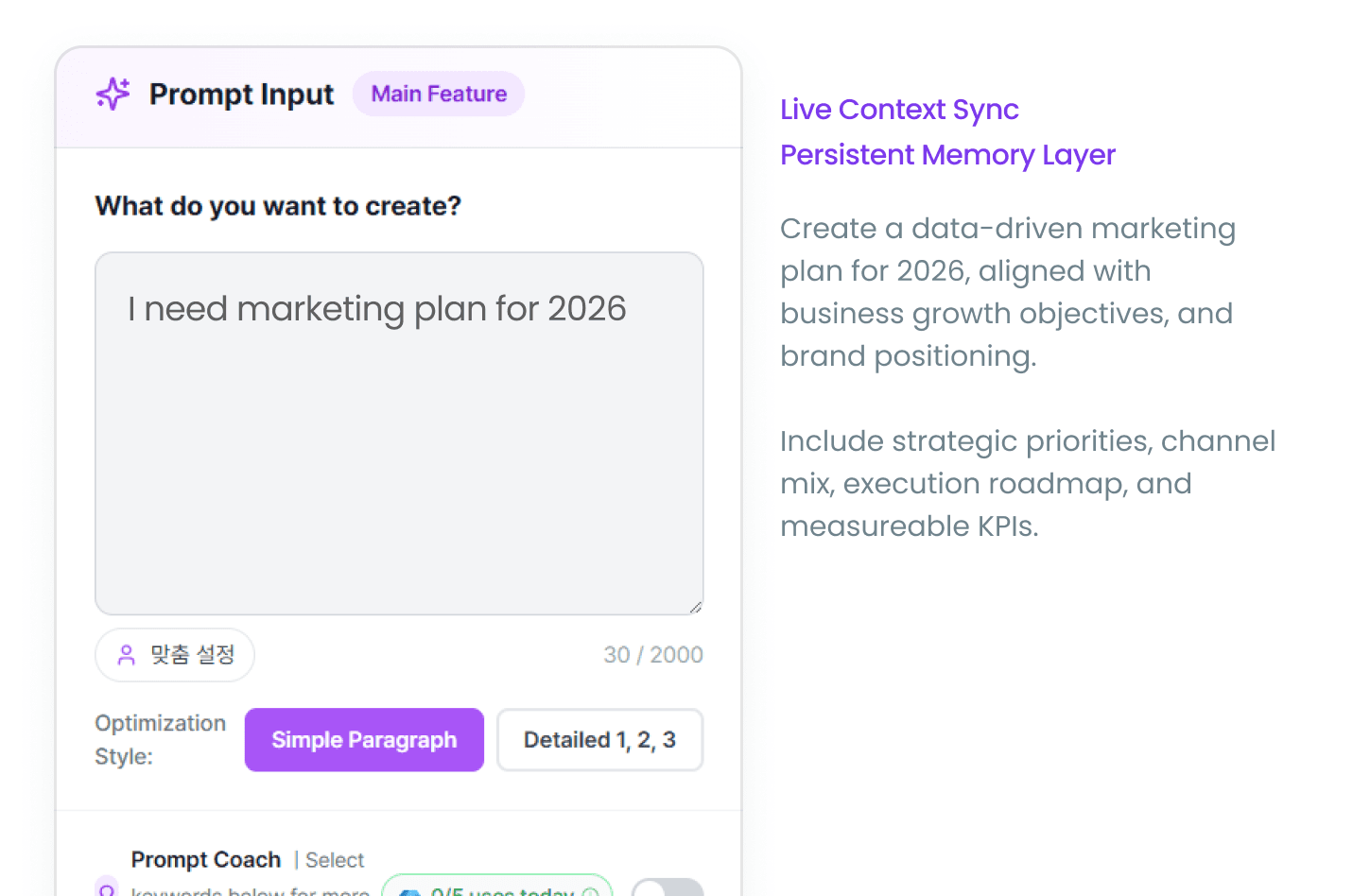The height and width of the screenshot is (896, 1353).
Task: Click the textarea resize handle corner
Action: tap(696, 607)
